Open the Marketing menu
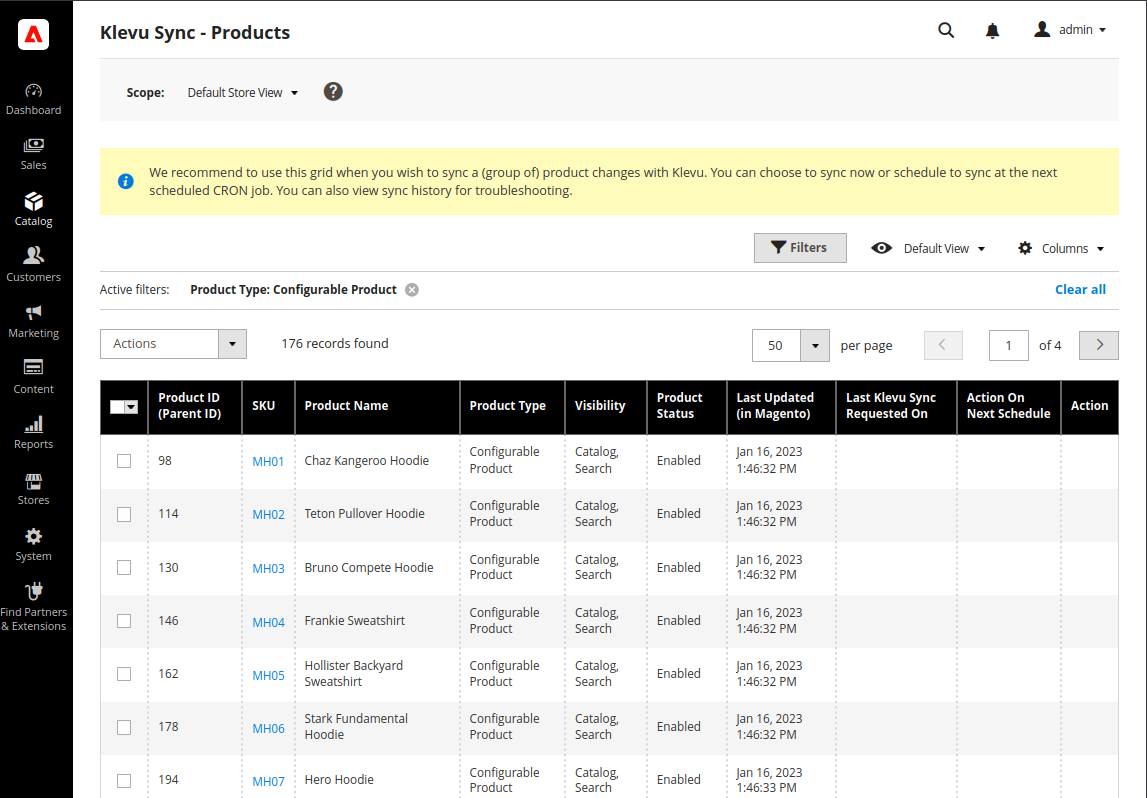This screenshot has height=798, width=1147. pyautogui.click(x=34, y=322)
